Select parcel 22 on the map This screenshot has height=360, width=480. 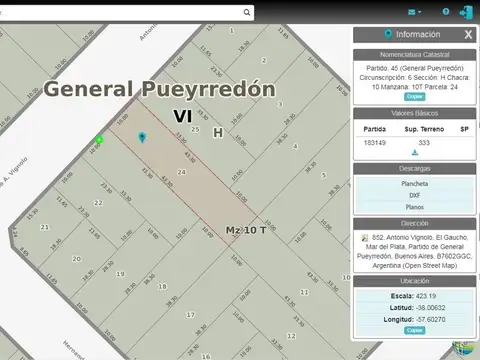(98, 203)
